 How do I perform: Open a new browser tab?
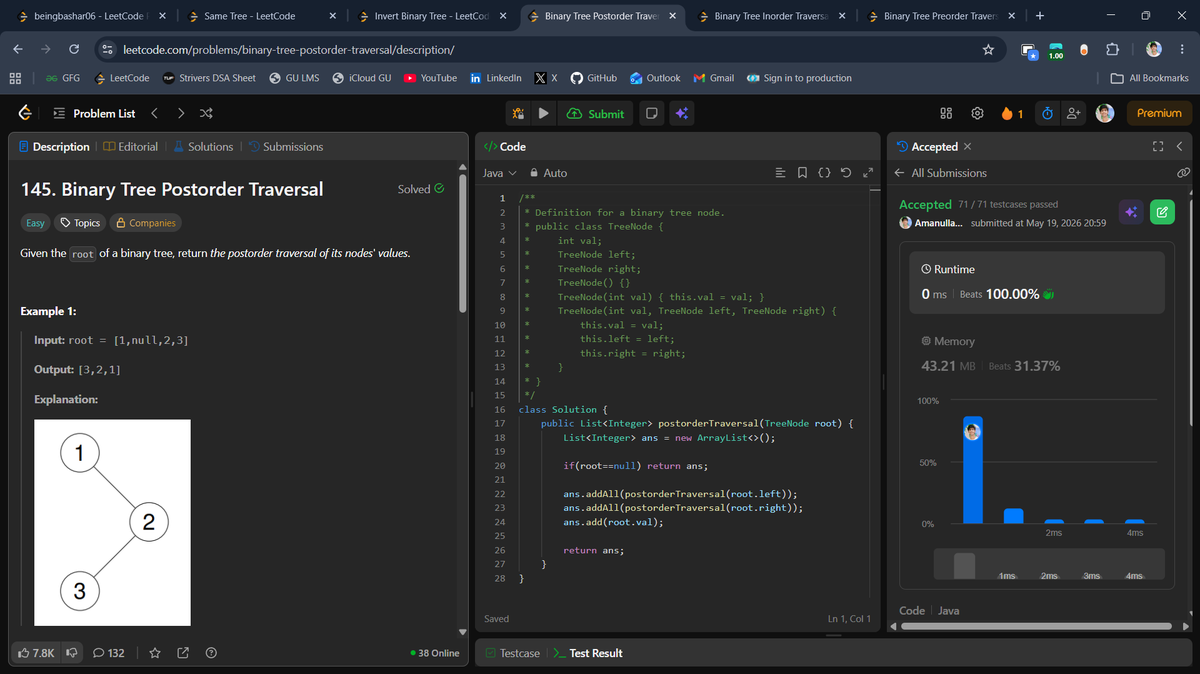pos(1040,16)
